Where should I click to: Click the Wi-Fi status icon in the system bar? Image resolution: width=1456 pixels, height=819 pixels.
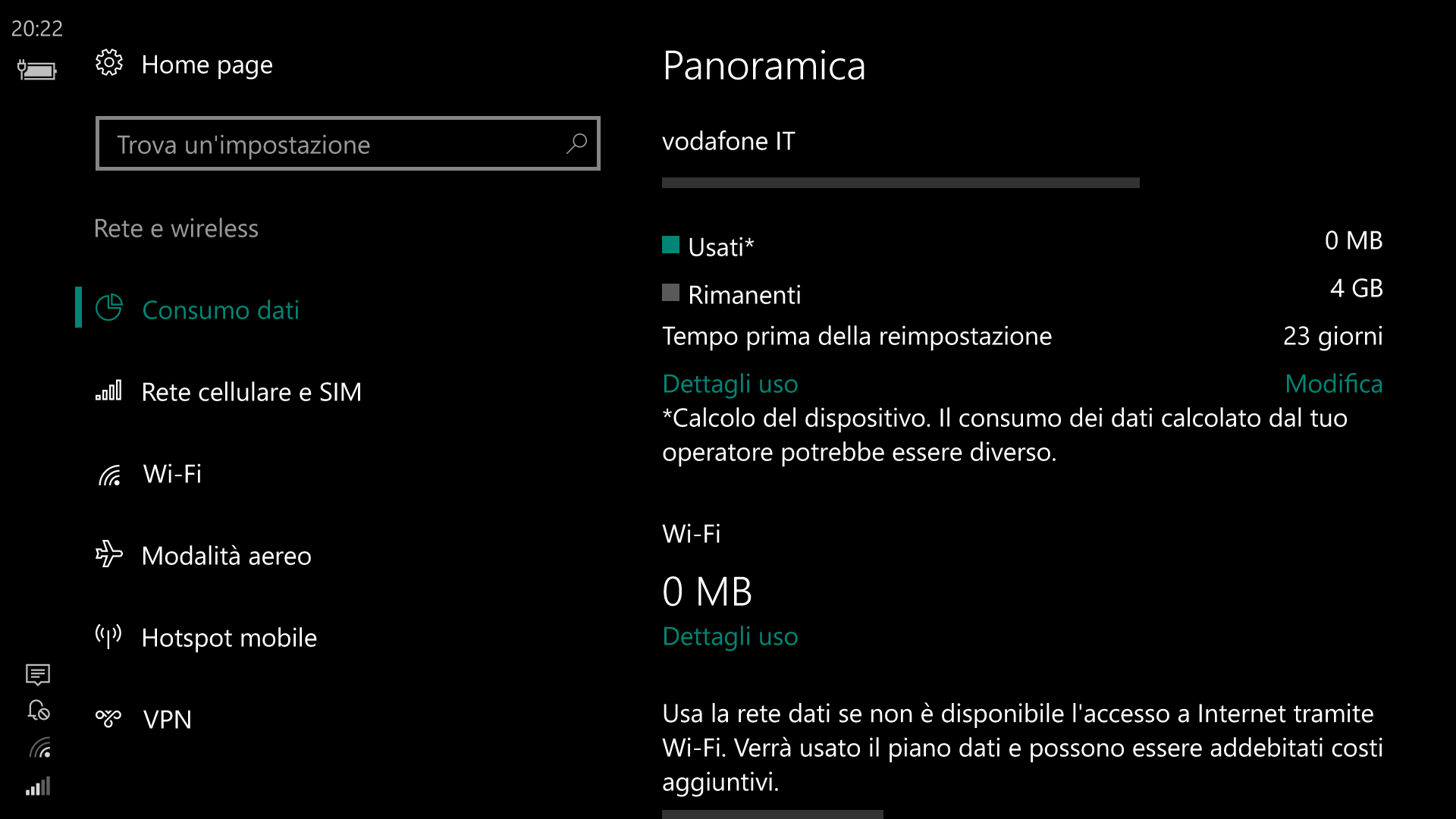coord(39,748)
